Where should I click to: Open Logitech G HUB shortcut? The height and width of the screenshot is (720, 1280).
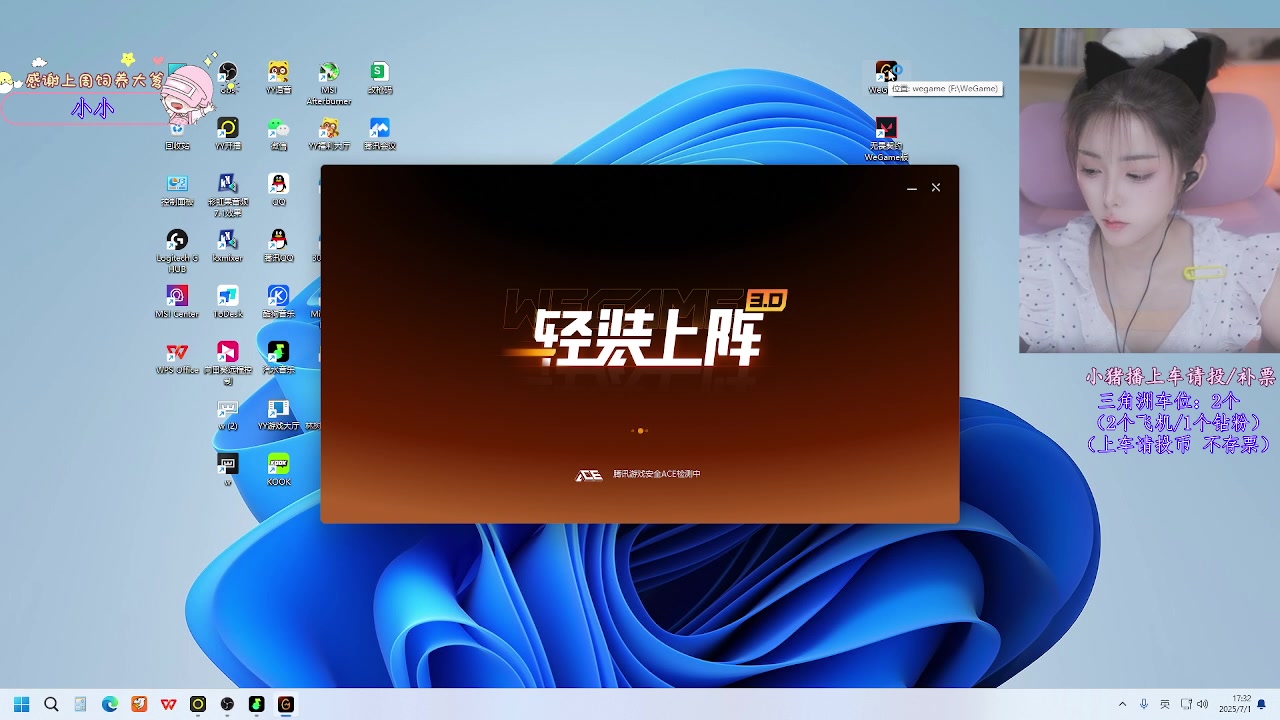coord(177,251)
